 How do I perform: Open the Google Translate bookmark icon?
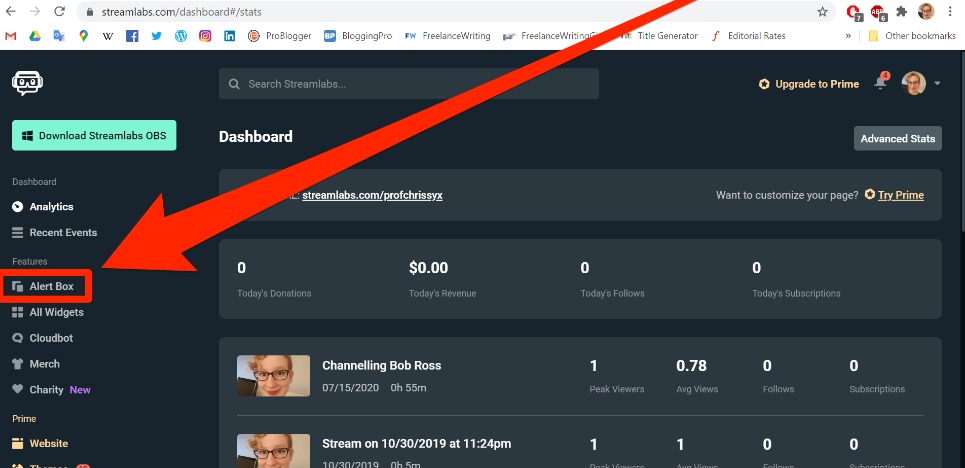pyautogui.click(x=59, y=36)
